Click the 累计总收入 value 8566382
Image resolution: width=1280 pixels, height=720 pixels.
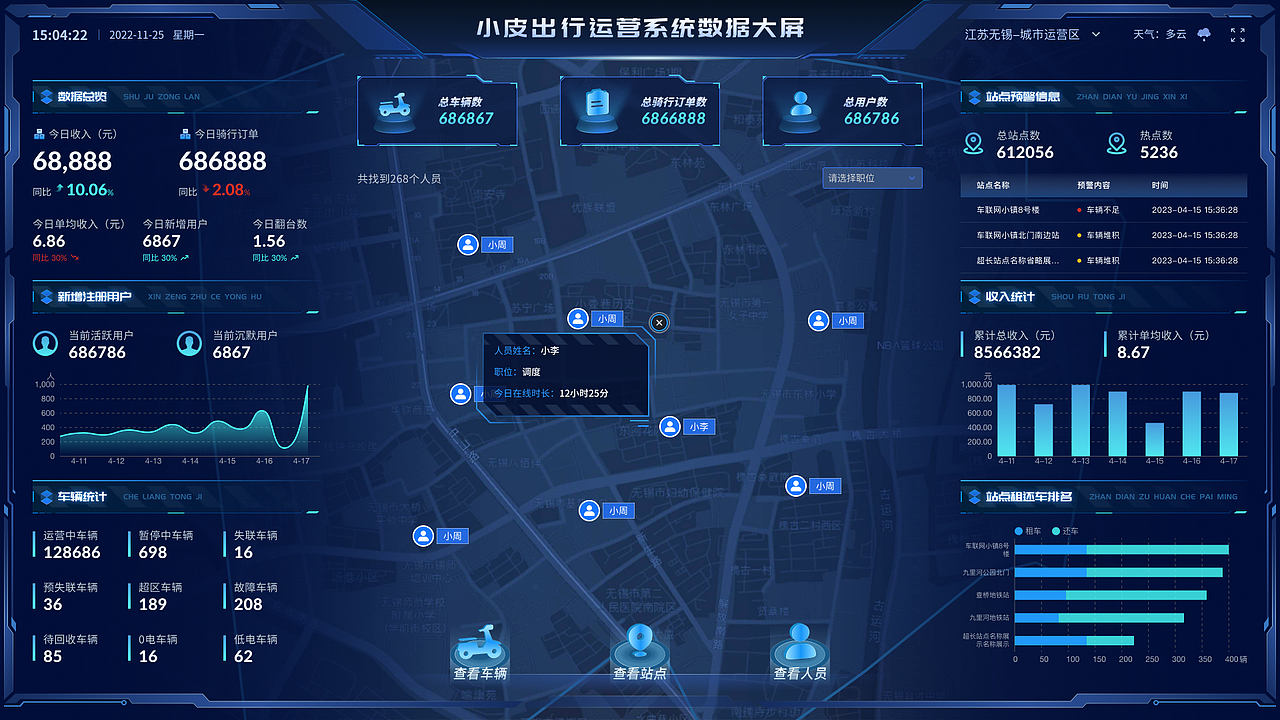pyautogui.click(x=1007, y=352)
